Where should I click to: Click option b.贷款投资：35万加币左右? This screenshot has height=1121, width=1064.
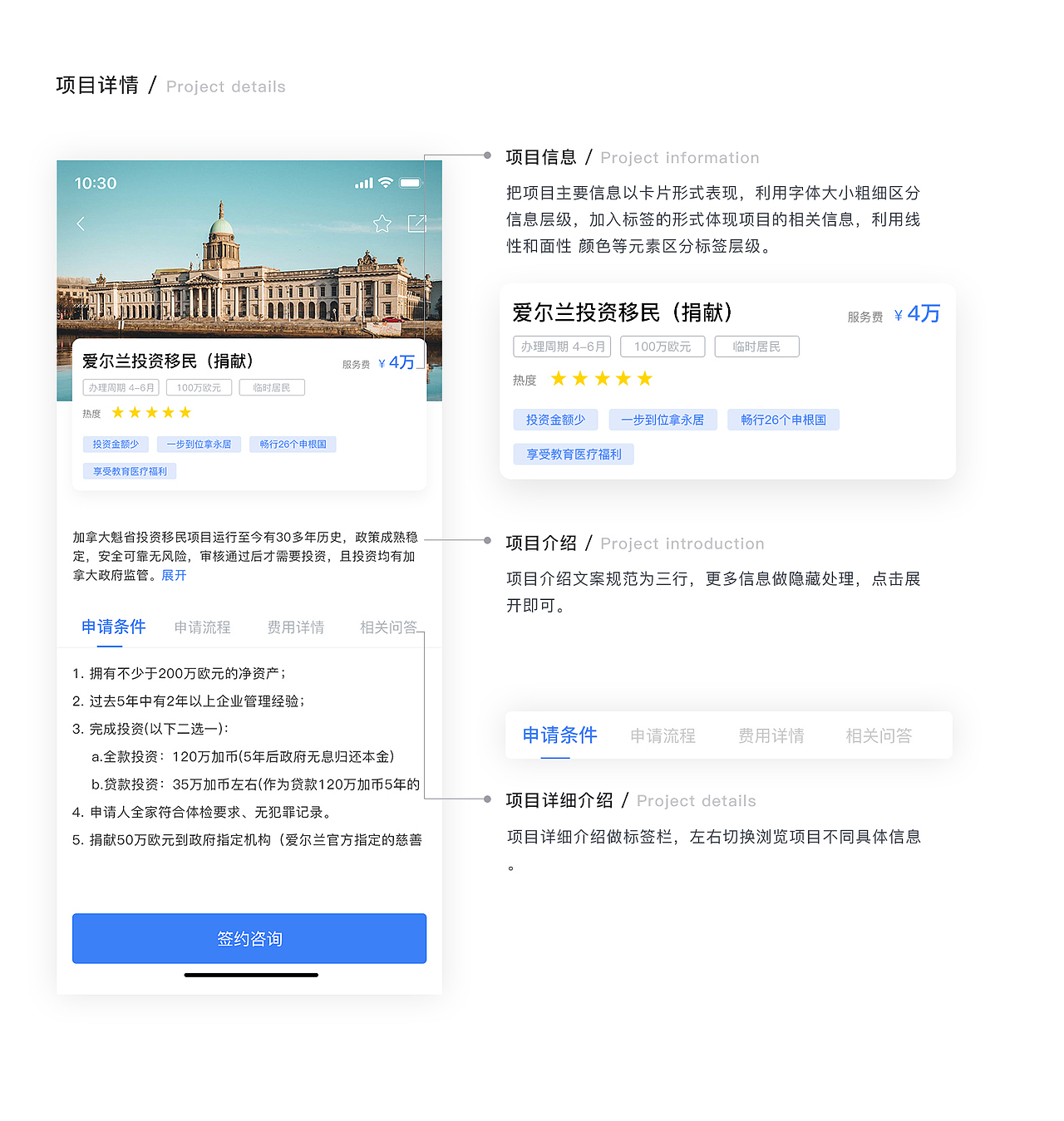[256, 785]
